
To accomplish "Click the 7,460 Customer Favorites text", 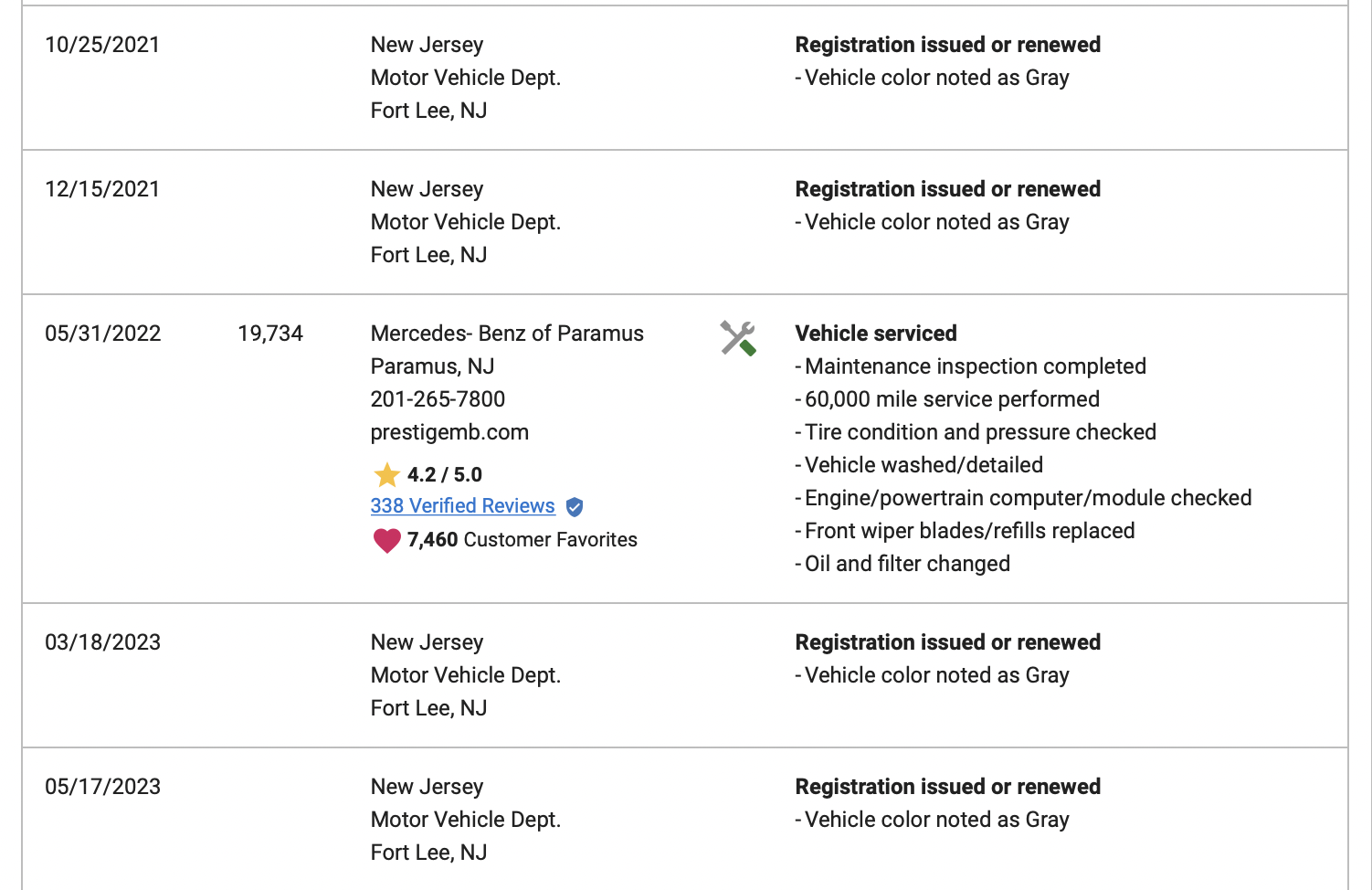I will pos(522,540).
